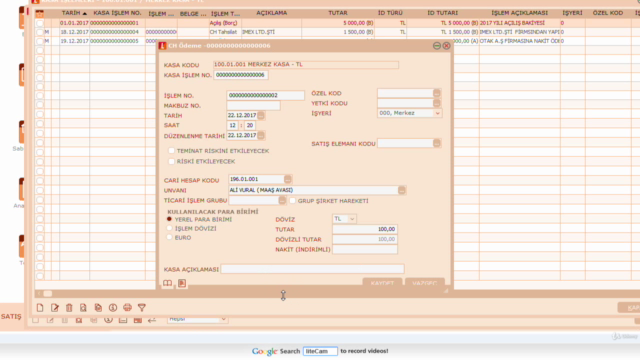This screenshot has height=360, width=640.
Task: Click the Saat hour field showing 12
Action: point(233,126)
